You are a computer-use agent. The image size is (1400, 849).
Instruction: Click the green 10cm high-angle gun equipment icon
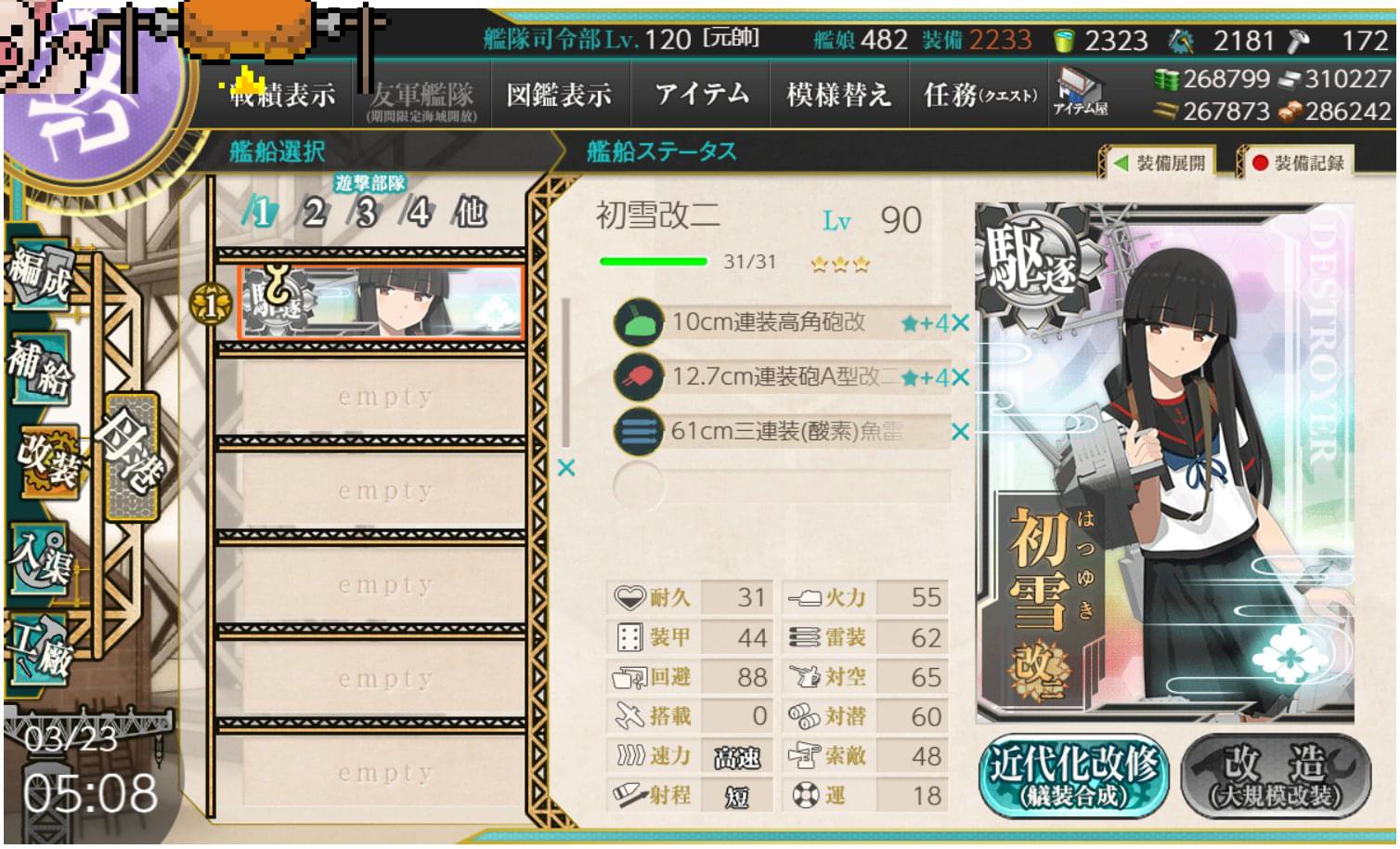[639, 322]
